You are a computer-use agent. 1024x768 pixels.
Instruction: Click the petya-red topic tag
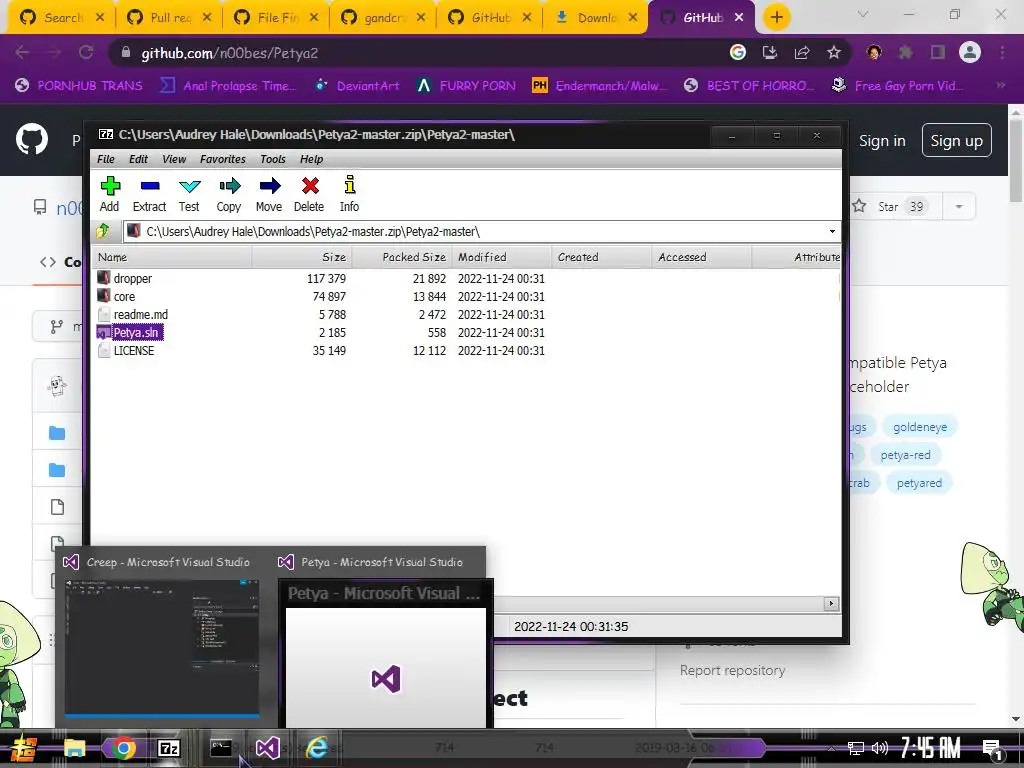[x=904, y=455]
